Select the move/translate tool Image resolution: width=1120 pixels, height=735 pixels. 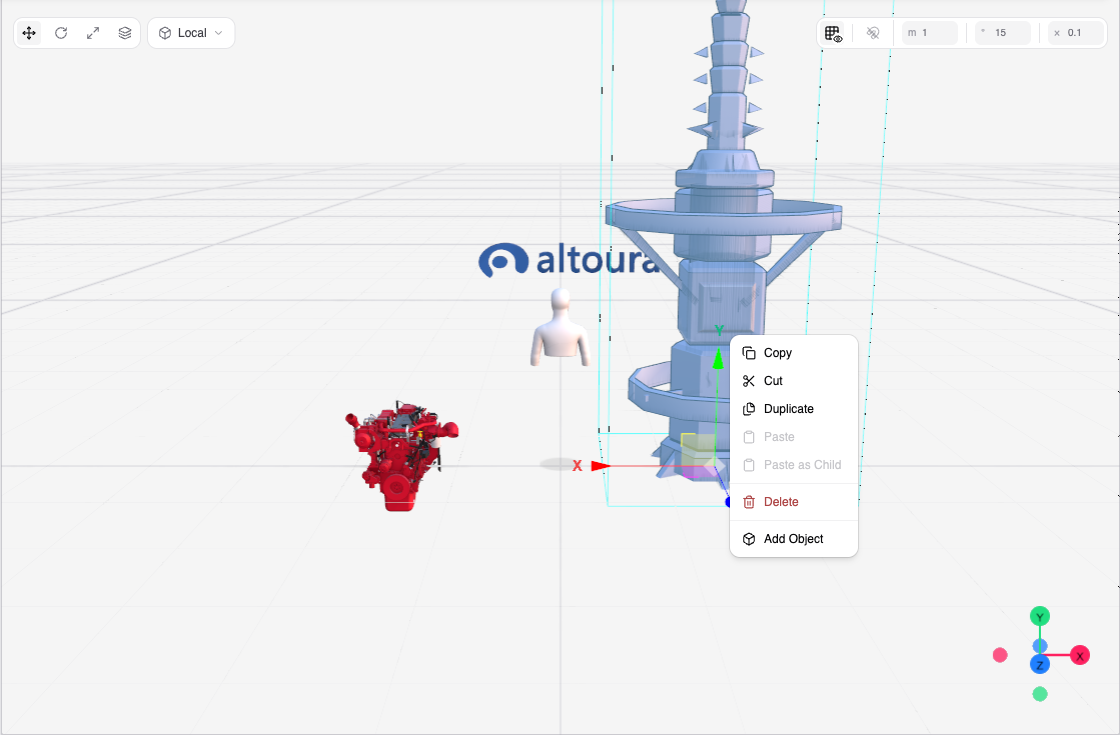29,33
